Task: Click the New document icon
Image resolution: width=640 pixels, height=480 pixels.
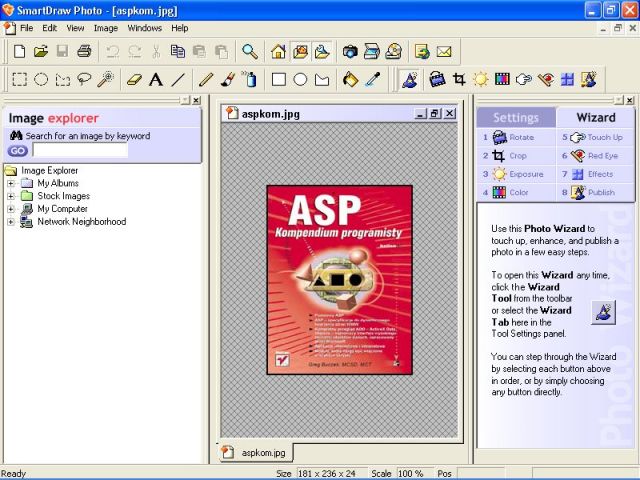Action: click(19, 51)
